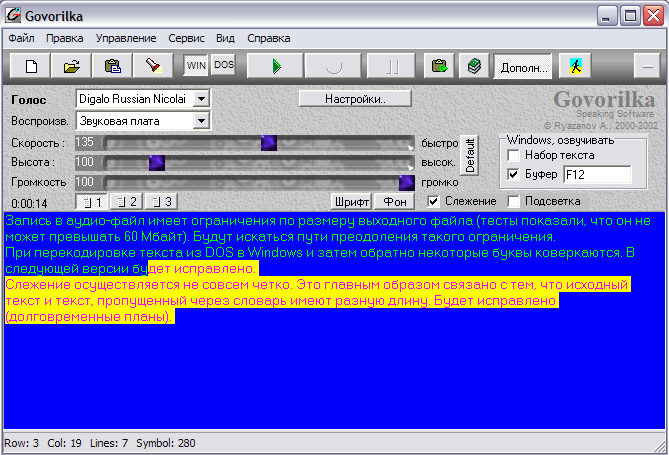Click the paste-from-clipboard toolbar icon
Viewport: 669px width, 455px height.
(112, 66)
